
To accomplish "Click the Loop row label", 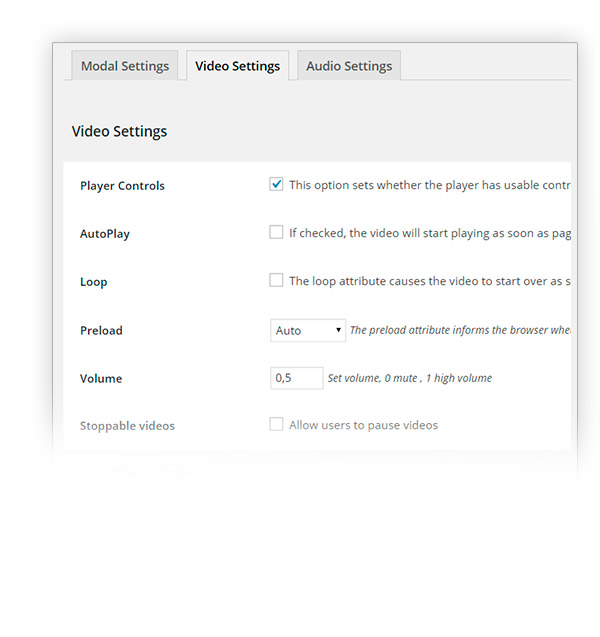I will (94, 282).
